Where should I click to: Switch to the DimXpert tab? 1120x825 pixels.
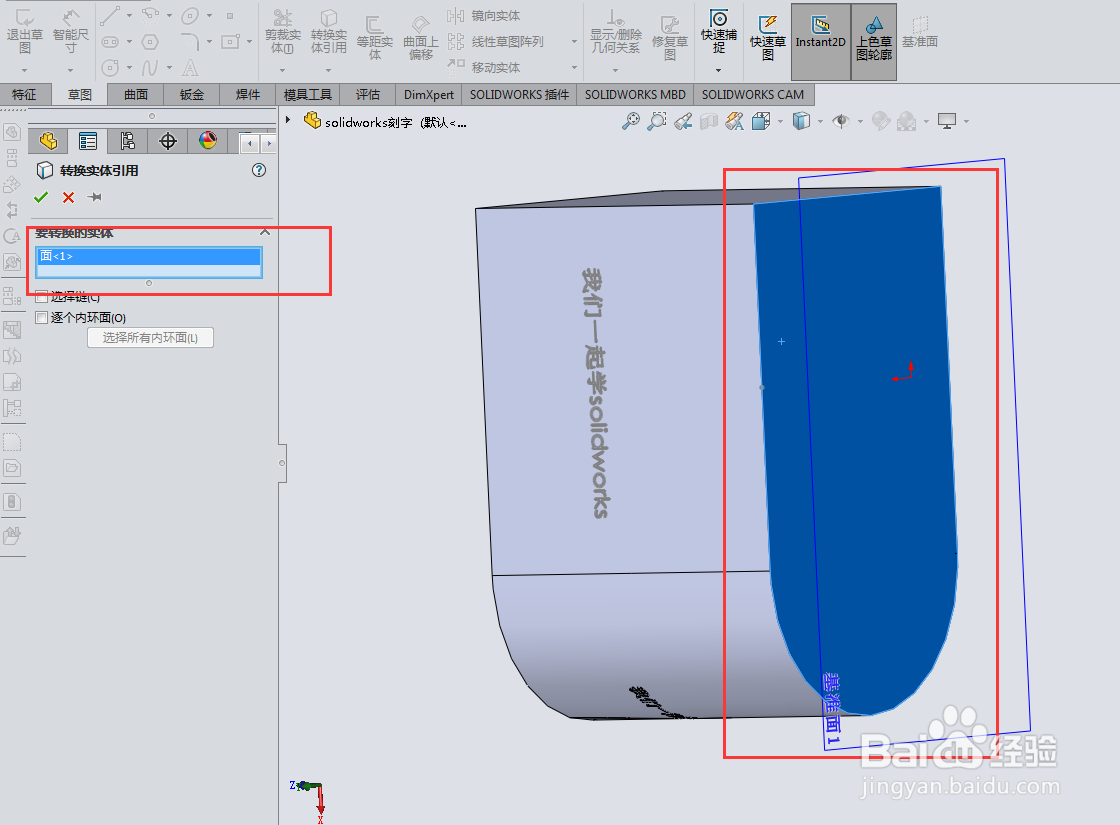(x=429, y=94)
